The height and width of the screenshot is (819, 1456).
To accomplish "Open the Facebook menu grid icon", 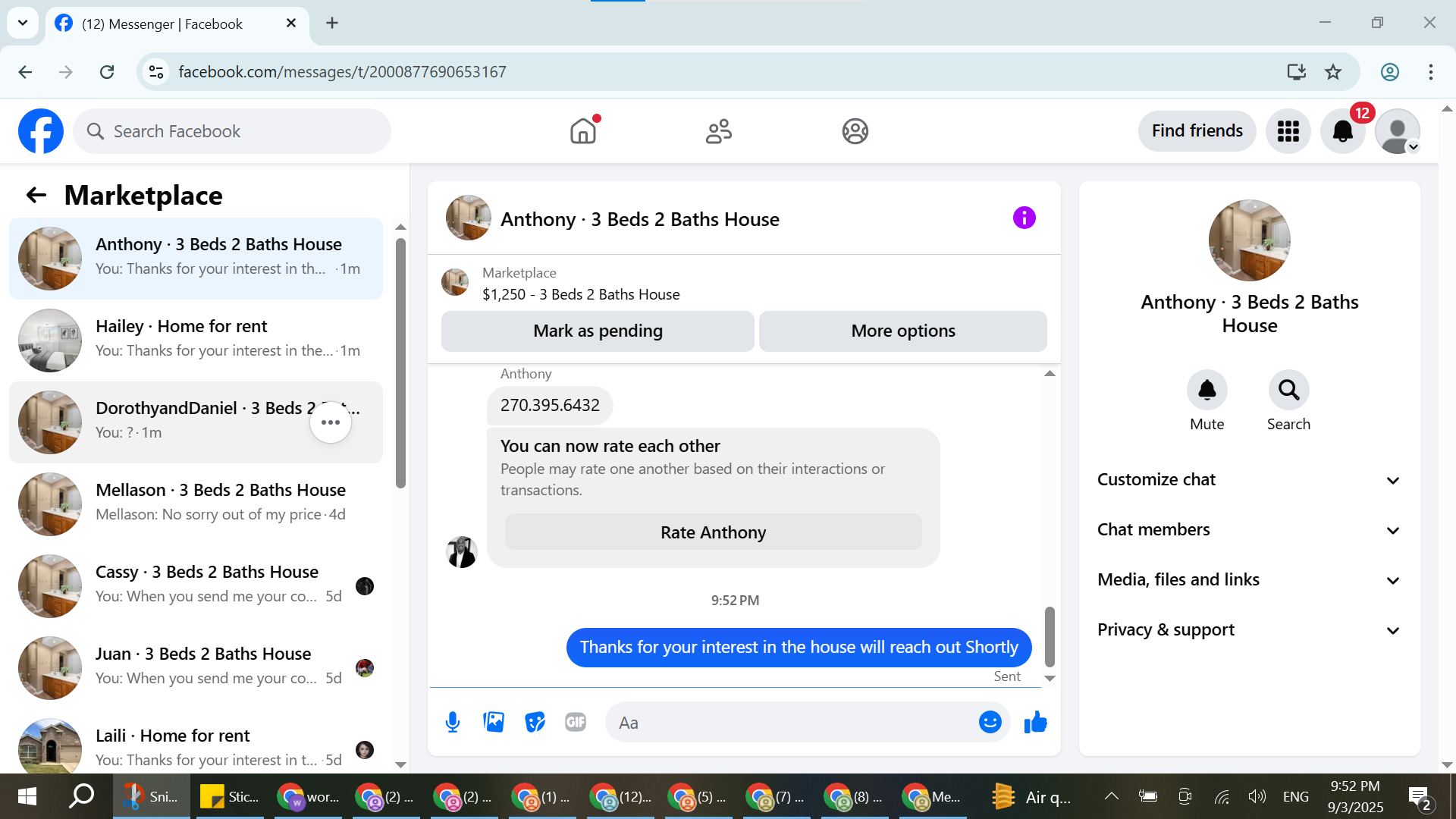I will point(1288,131).
